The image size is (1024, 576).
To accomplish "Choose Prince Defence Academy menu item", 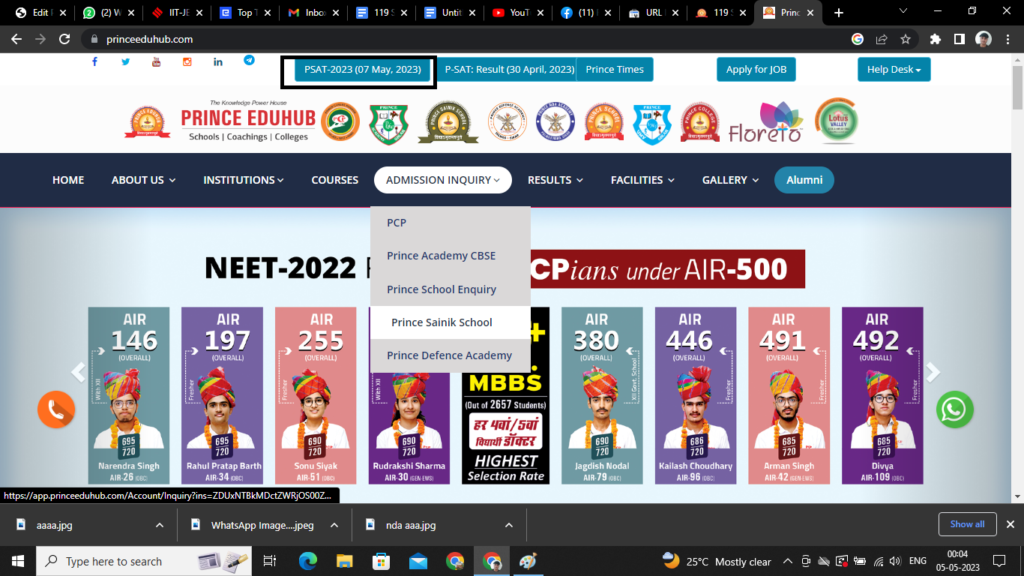I will click(449, 355).
